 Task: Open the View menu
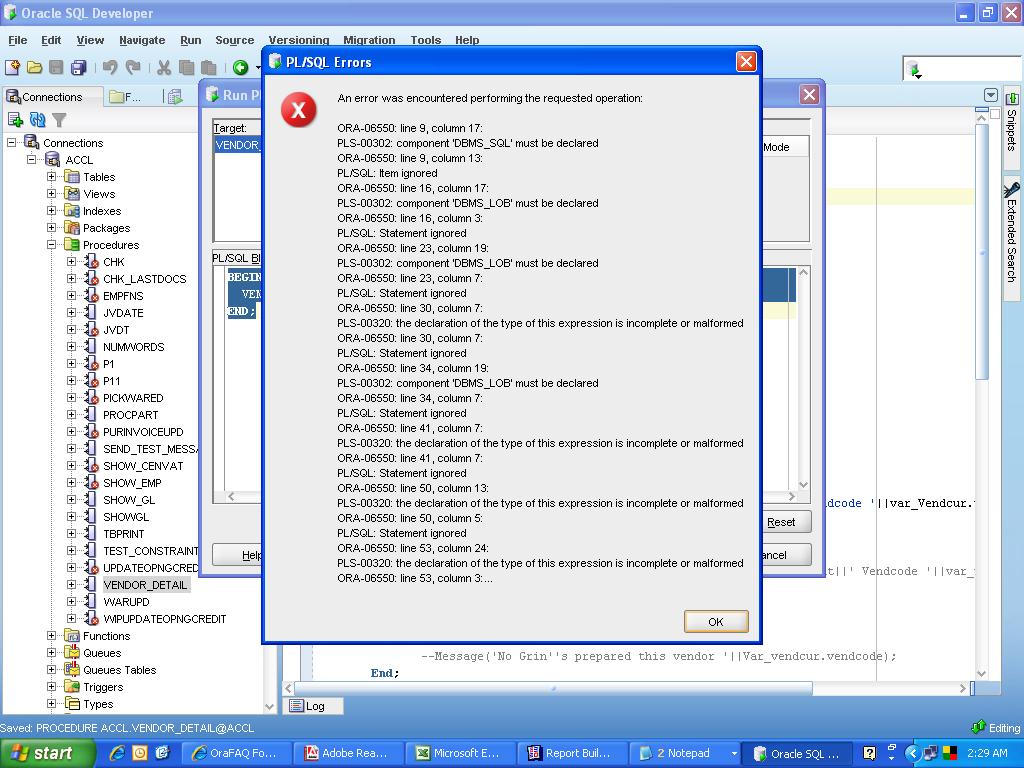[x=90, y=40]
